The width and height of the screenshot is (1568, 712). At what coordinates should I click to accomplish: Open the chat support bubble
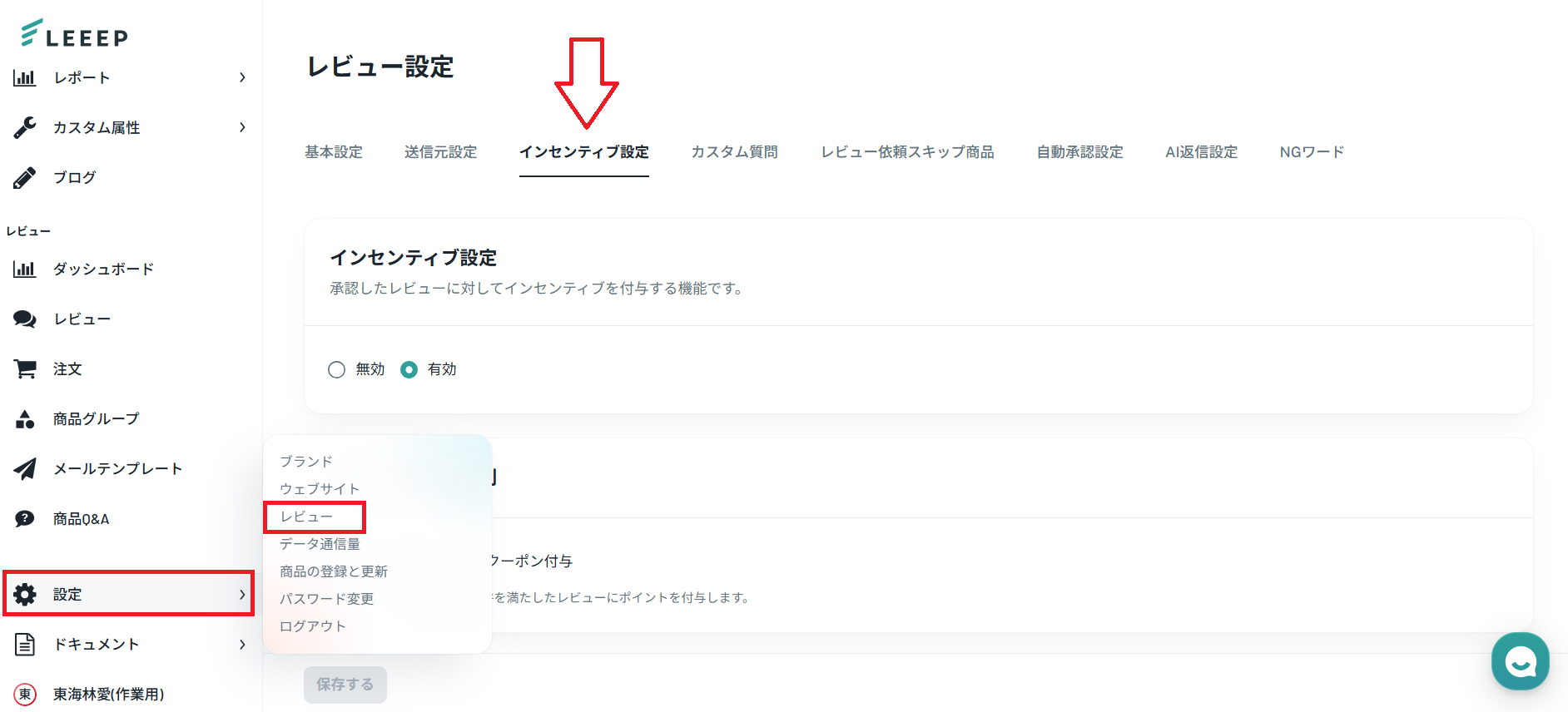click(1520, 661)
